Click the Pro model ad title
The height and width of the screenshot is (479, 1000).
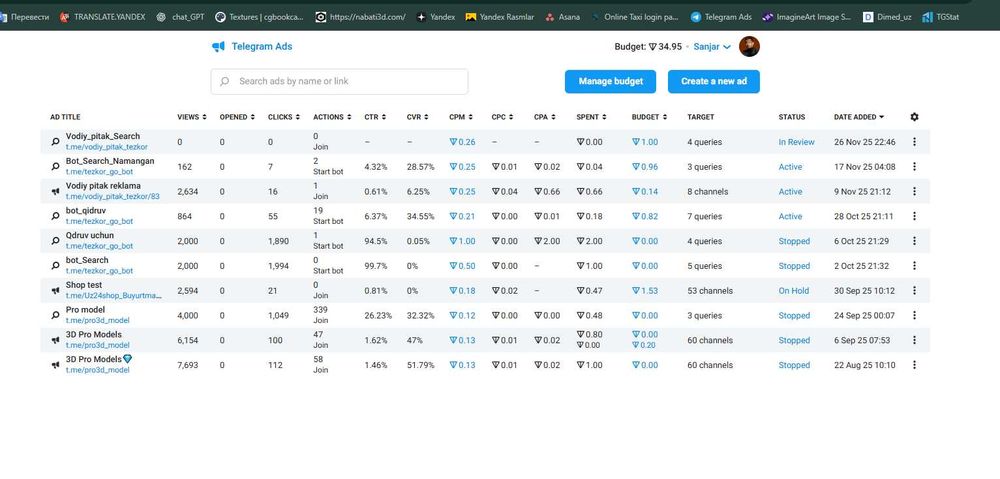click(x=85, y=309)
